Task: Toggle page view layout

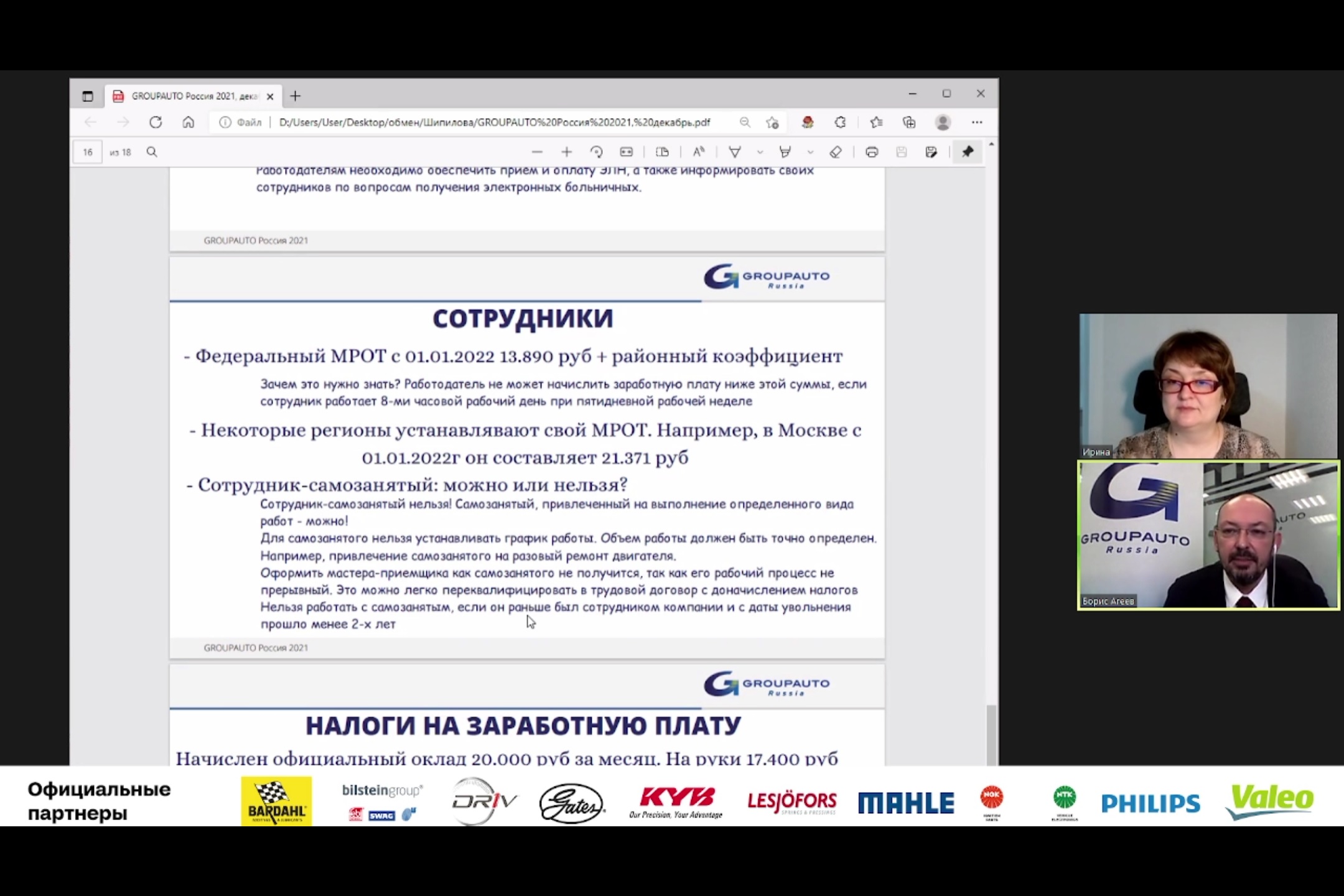Action: point(662,152)
